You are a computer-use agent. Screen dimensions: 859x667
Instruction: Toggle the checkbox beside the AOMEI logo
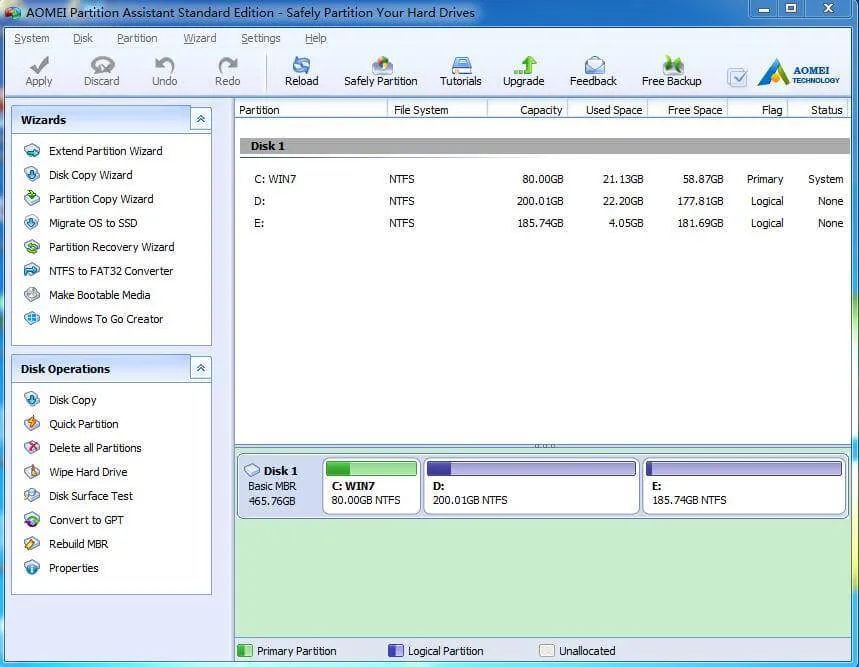pos(737,76)
